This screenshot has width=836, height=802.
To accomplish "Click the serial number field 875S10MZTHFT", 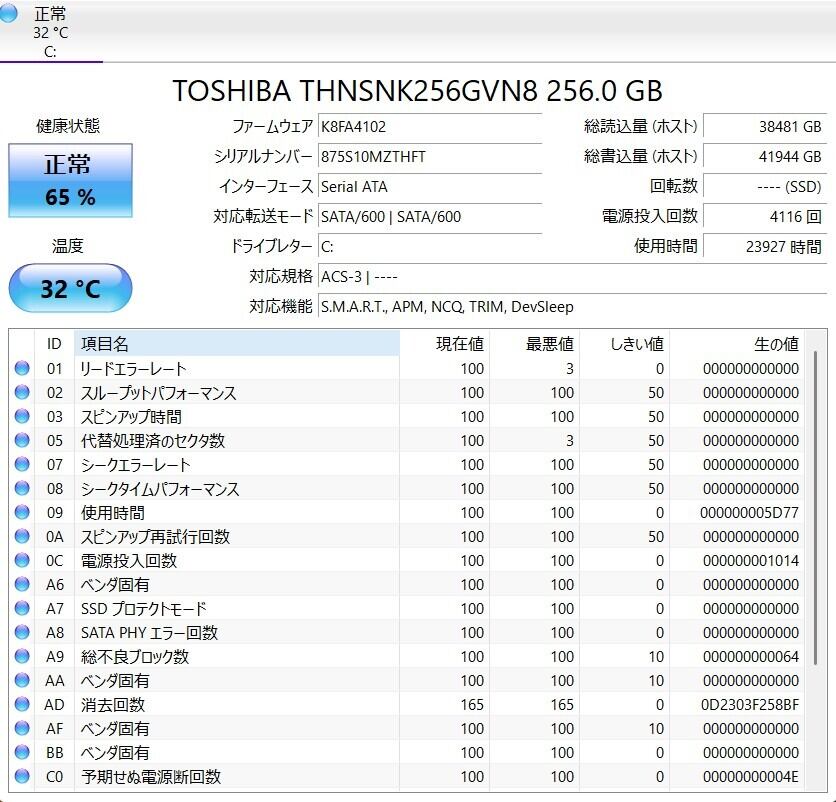I will (x=430, y=157).
